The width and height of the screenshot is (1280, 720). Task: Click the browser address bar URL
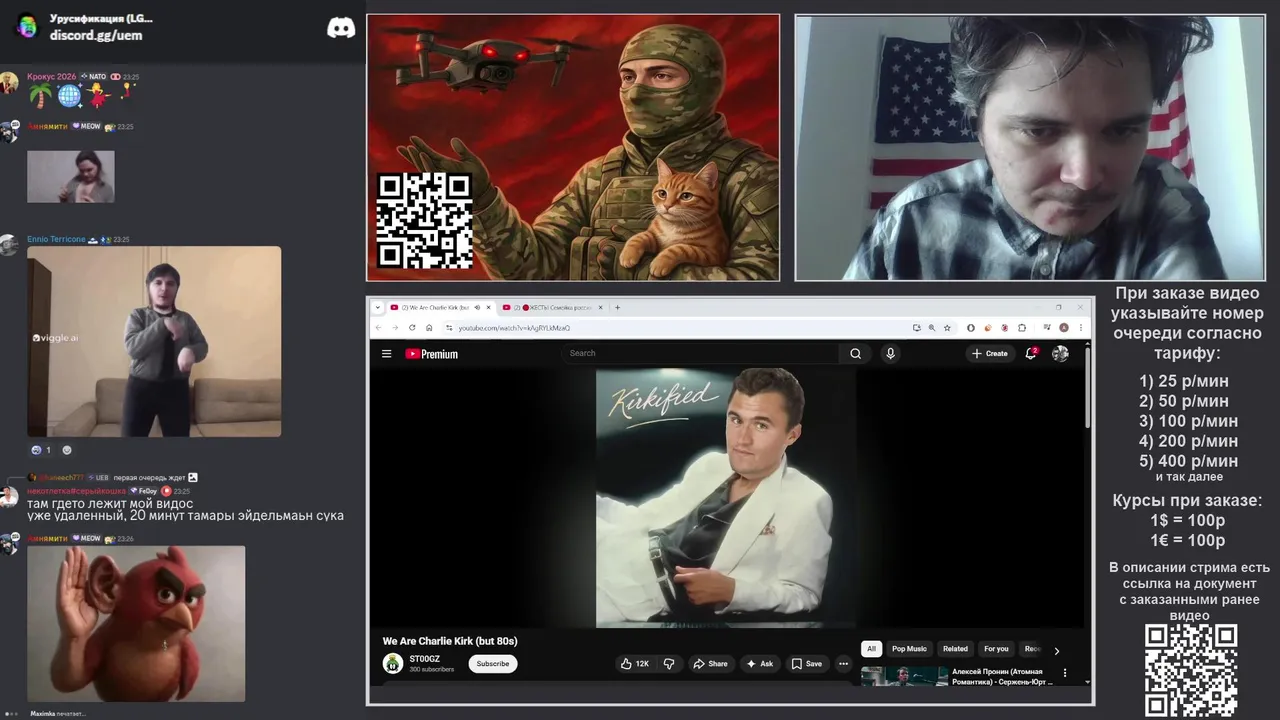click(514, 328)
